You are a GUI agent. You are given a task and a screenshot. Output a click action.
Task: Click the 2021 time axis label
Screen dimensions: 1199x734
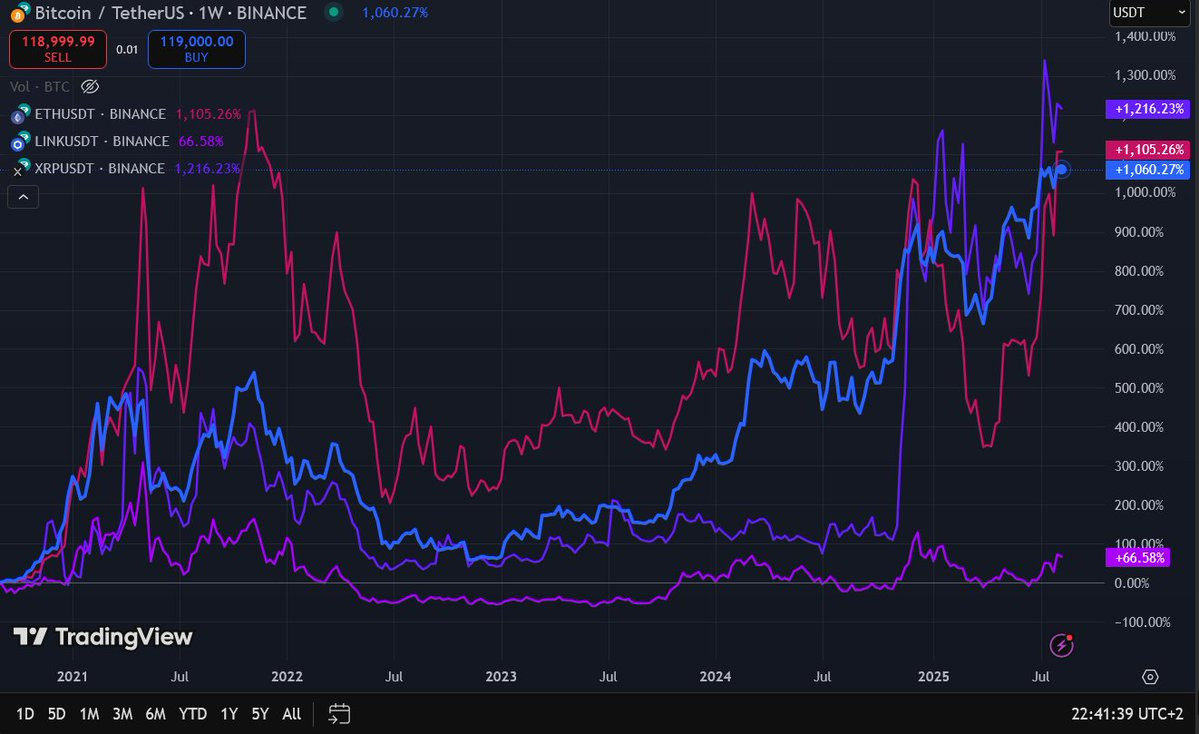point(72,677)
